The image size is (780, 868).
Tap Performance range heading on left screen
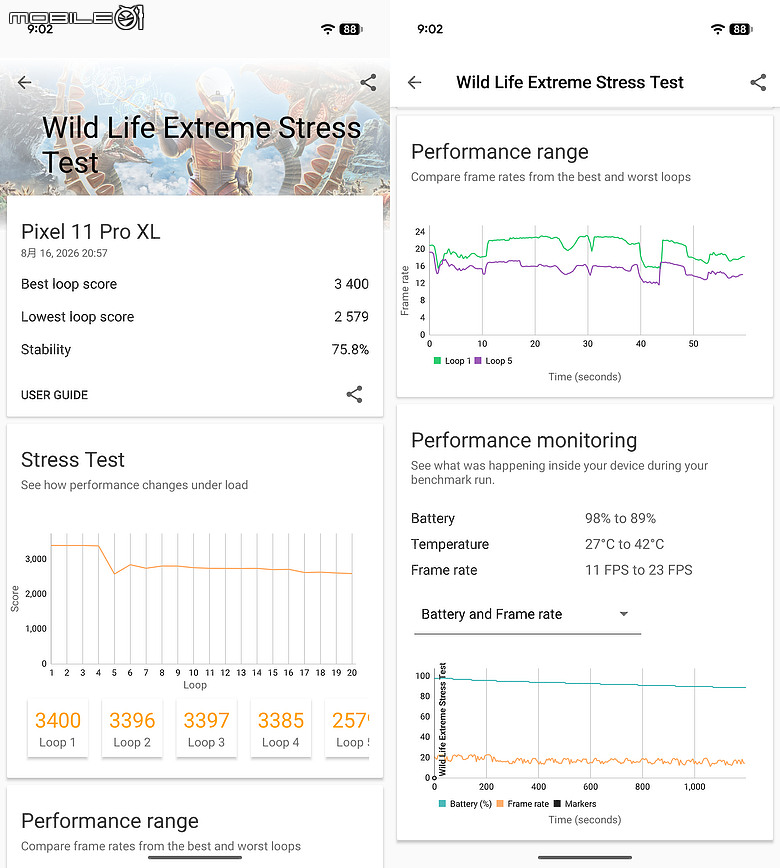(110, 821)
